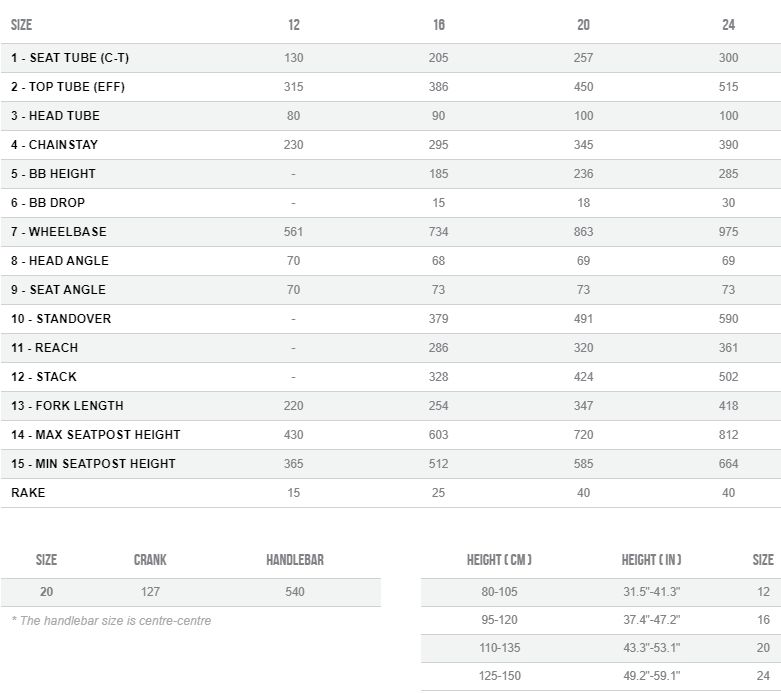This screenshot has width=781, height=693.
Task: Click the Top Tube (EFF) row label
Action: (x=68, y=87)
